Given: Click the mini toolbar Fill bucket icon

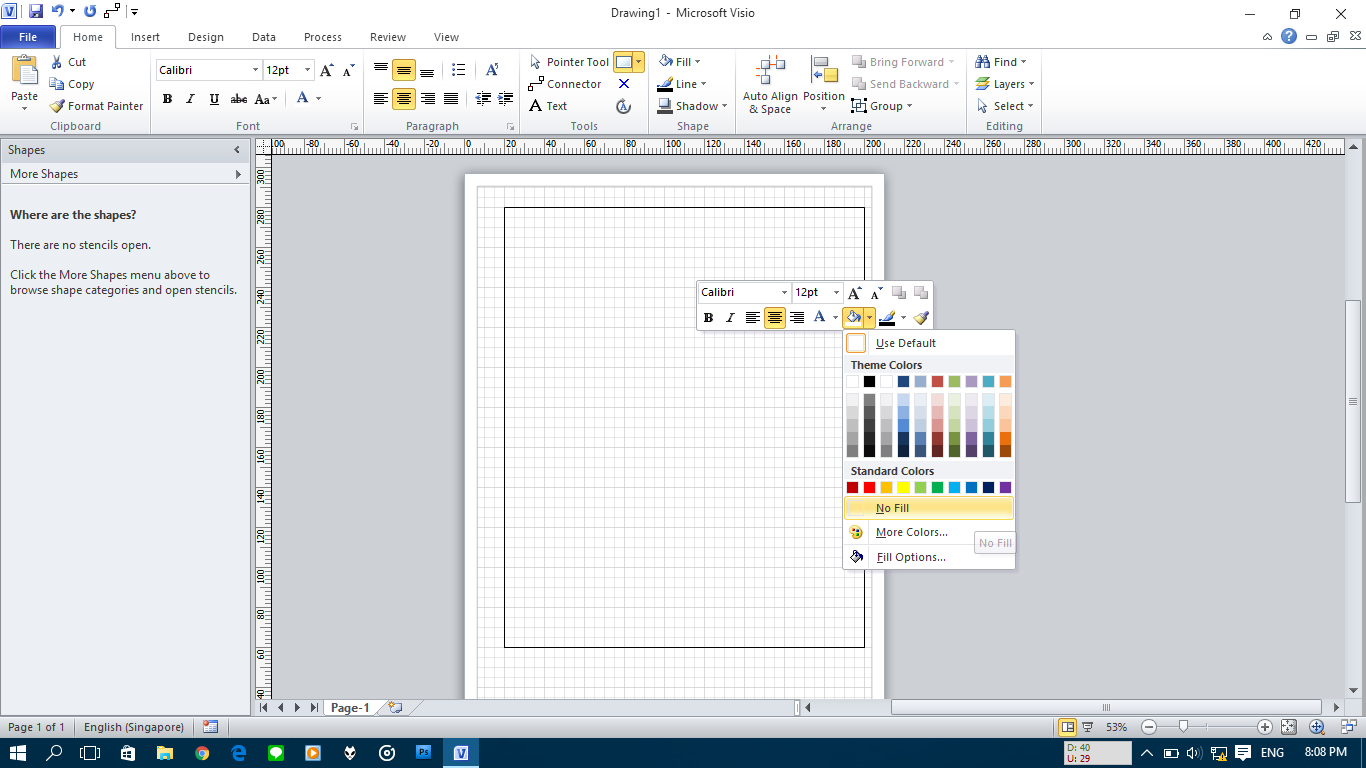Looking at the screenshot, I should (853, 318).
